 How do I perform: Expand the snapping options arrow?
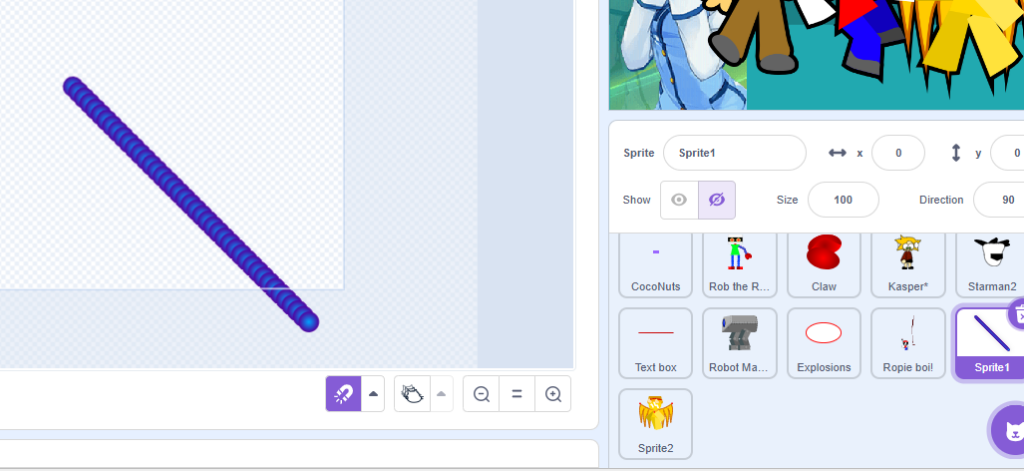(x=374, y=394)
